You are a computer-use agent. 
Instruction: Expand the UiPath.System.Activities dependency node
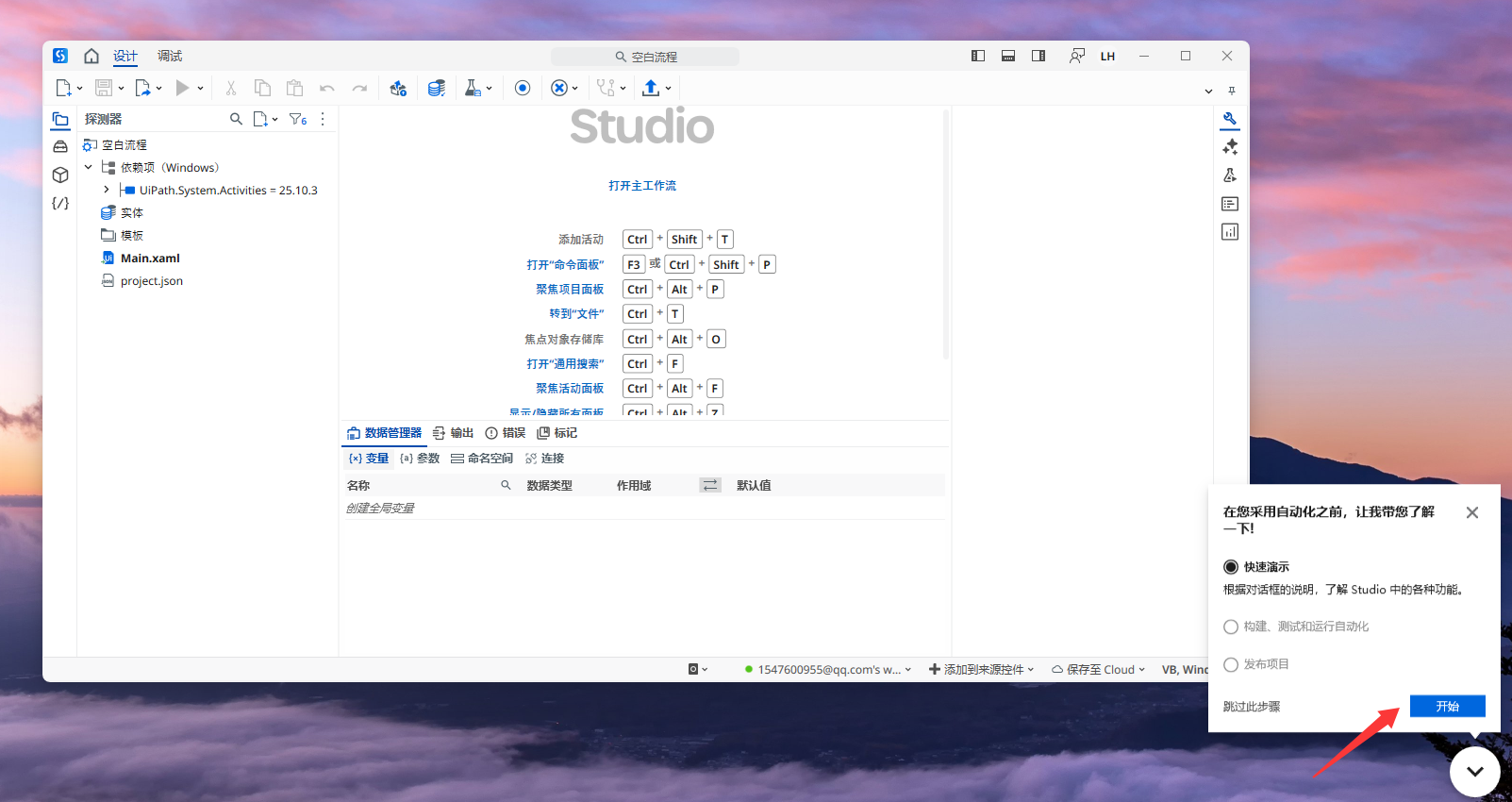click(x=107, y=190)
